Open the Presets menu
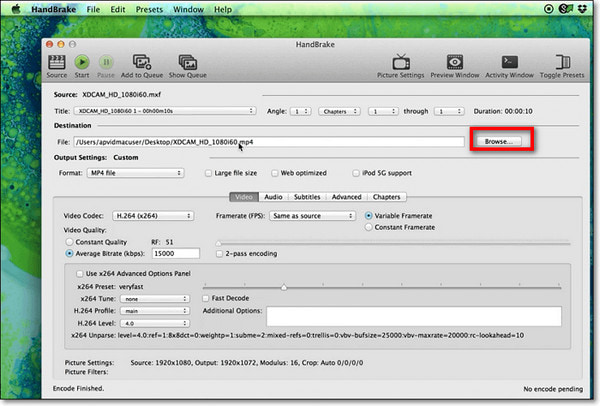 pyautogui.click(x=149, y=9)
